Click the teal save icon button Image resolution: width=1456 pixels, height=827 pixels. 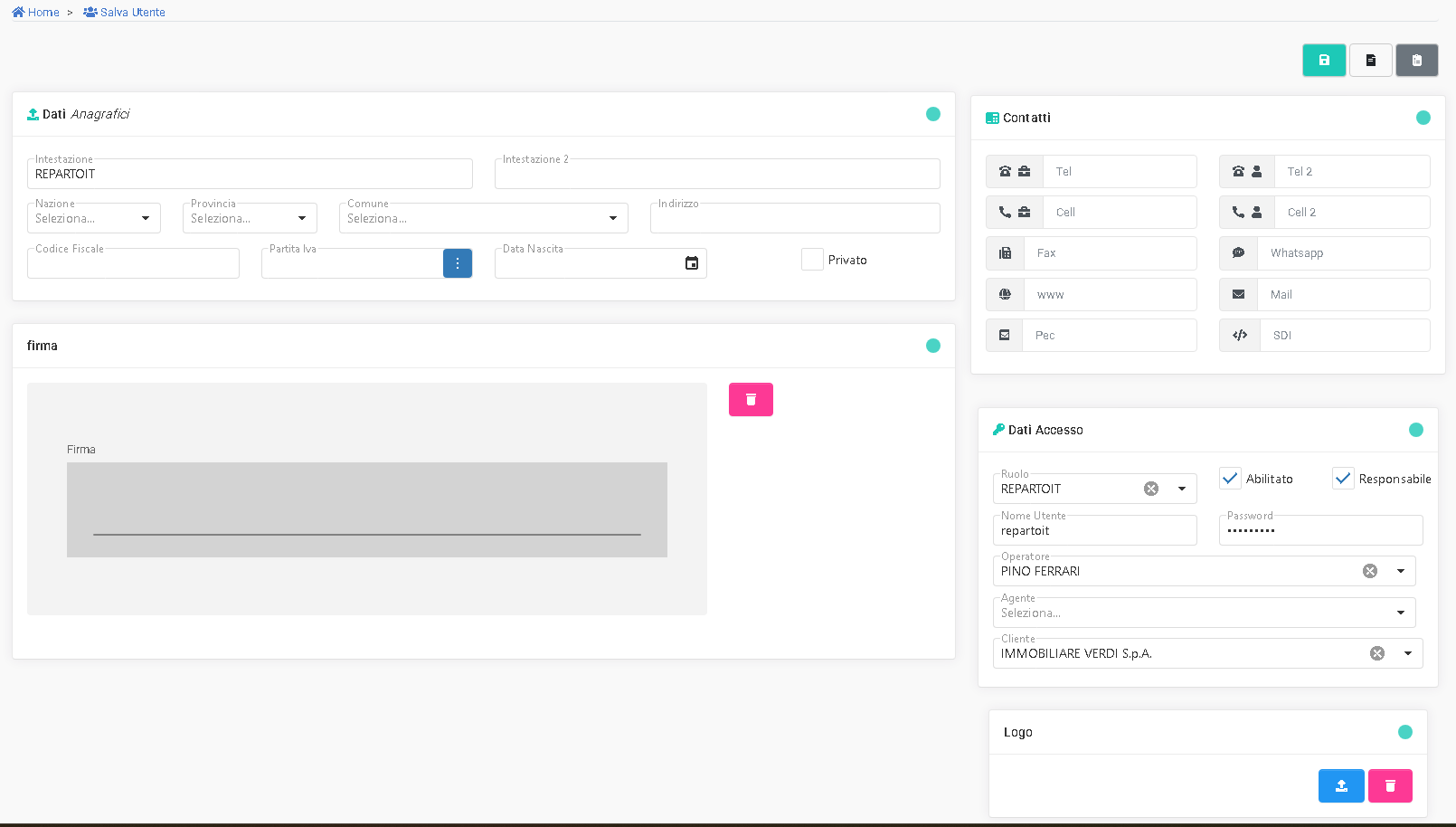click(x=1324, y=61)
